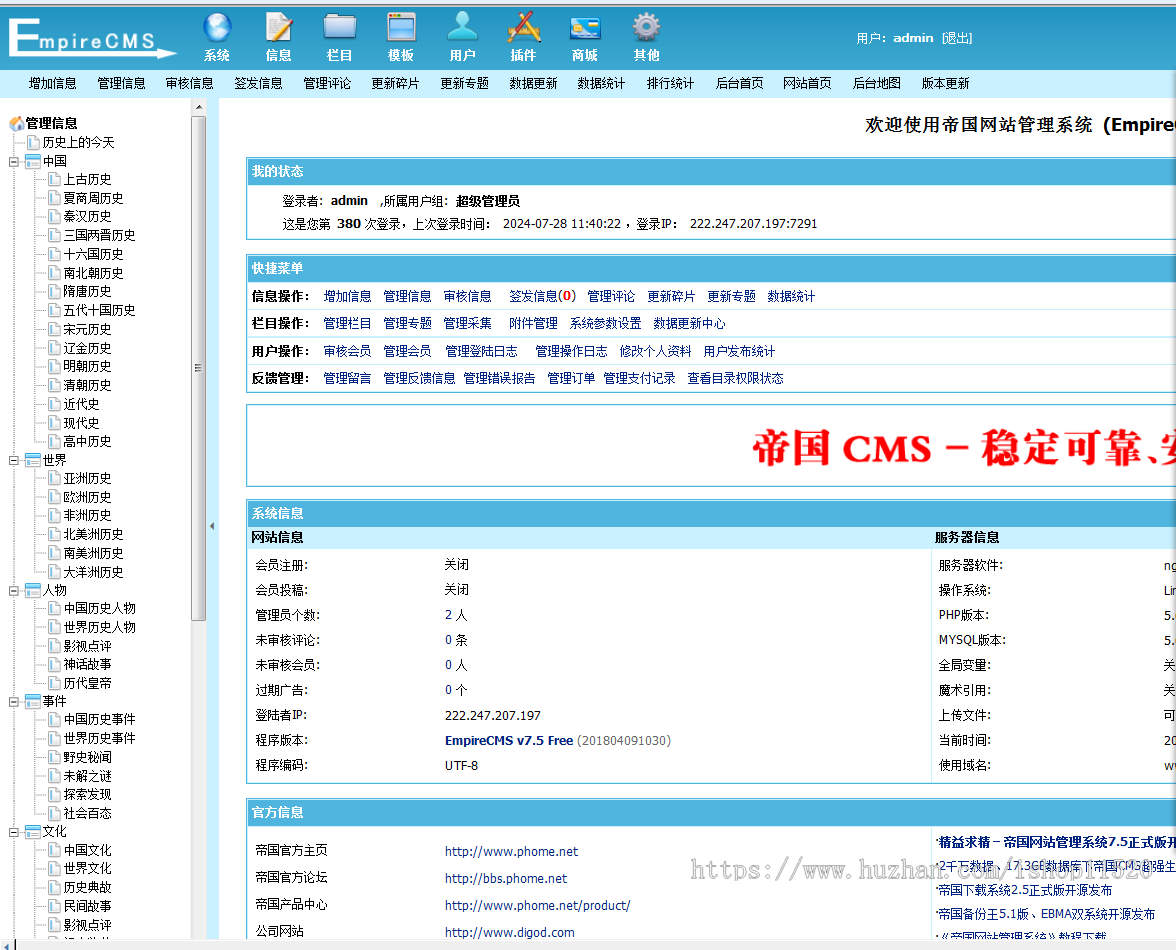
Task: Click page icon beside 上古历史
Action: point(55,179)
